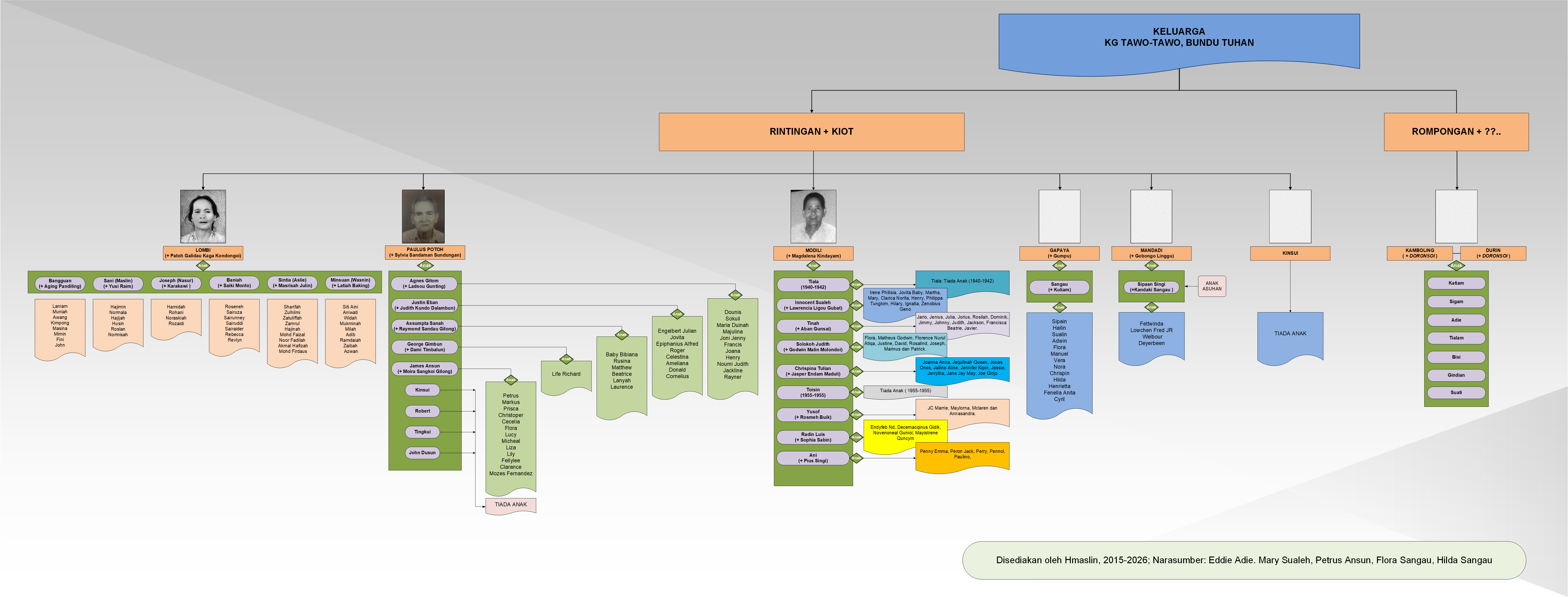
Task: Click the blank photo placeholder above KAMBOLING
Action: (x=1456, y=216)
